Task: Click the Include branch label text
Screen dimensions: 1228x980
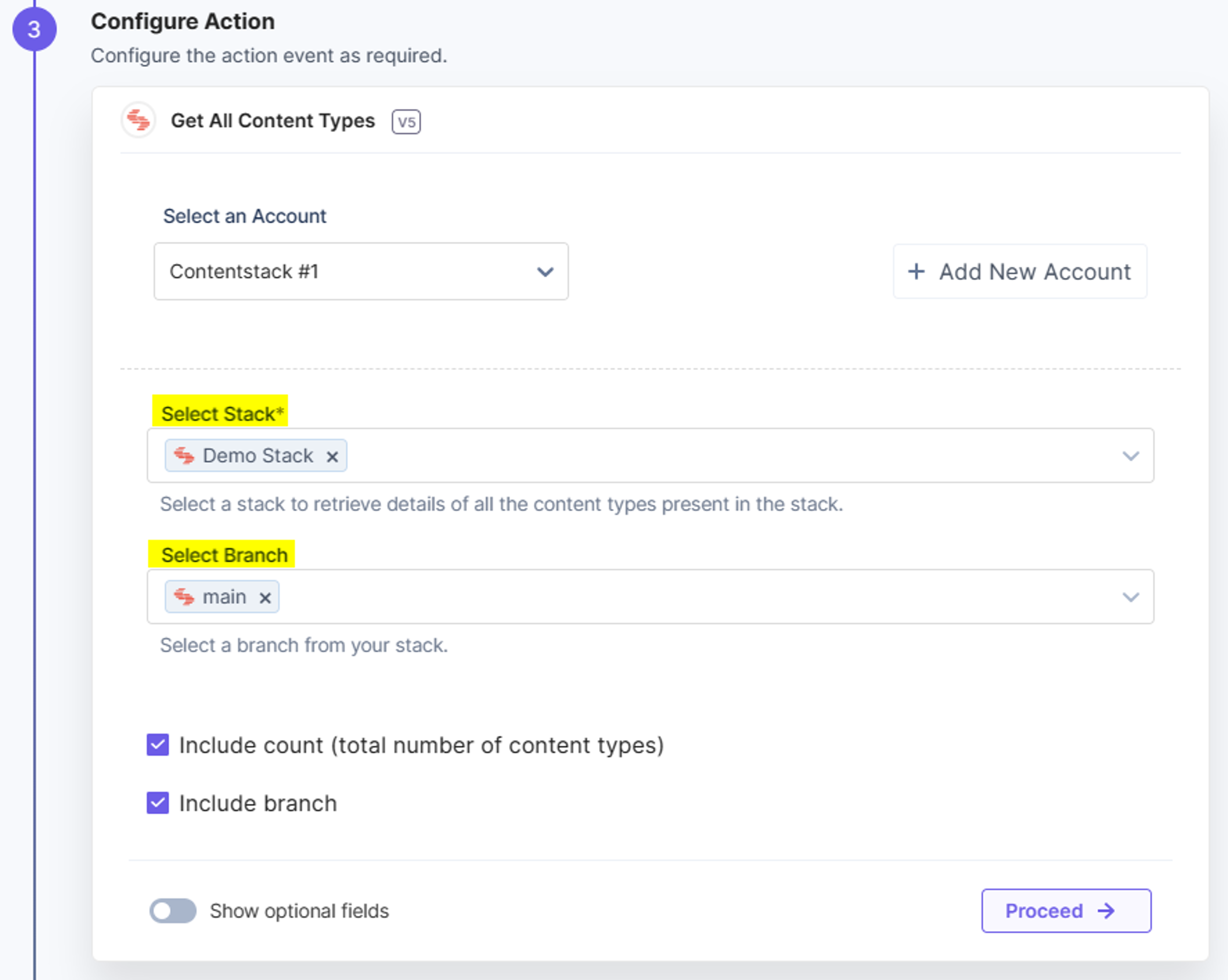Action: (x=258, y=804)
